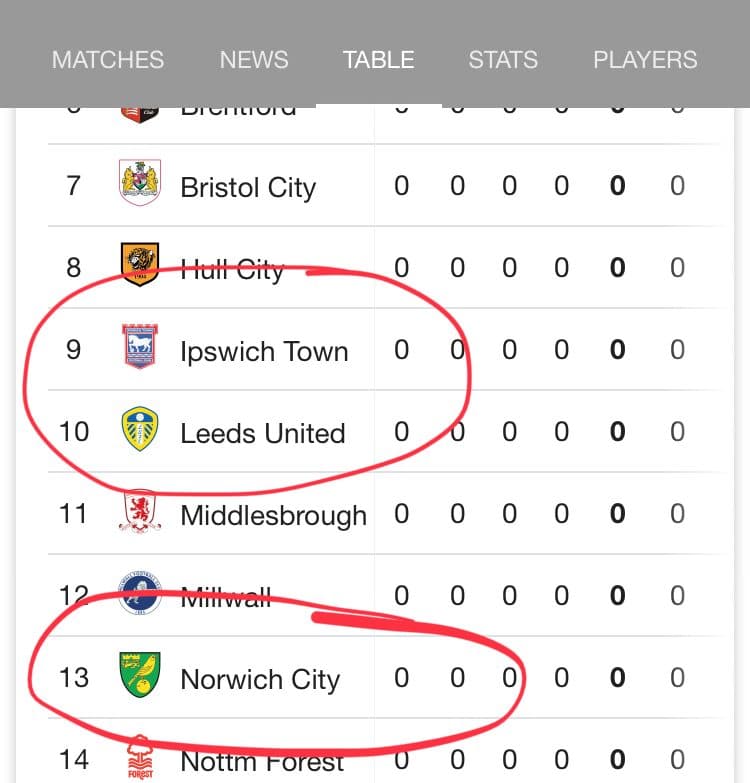The width and height of the screenshot is (750, 783).
Task: Open the Middlesbrough team link
Action: coord(274,516)
